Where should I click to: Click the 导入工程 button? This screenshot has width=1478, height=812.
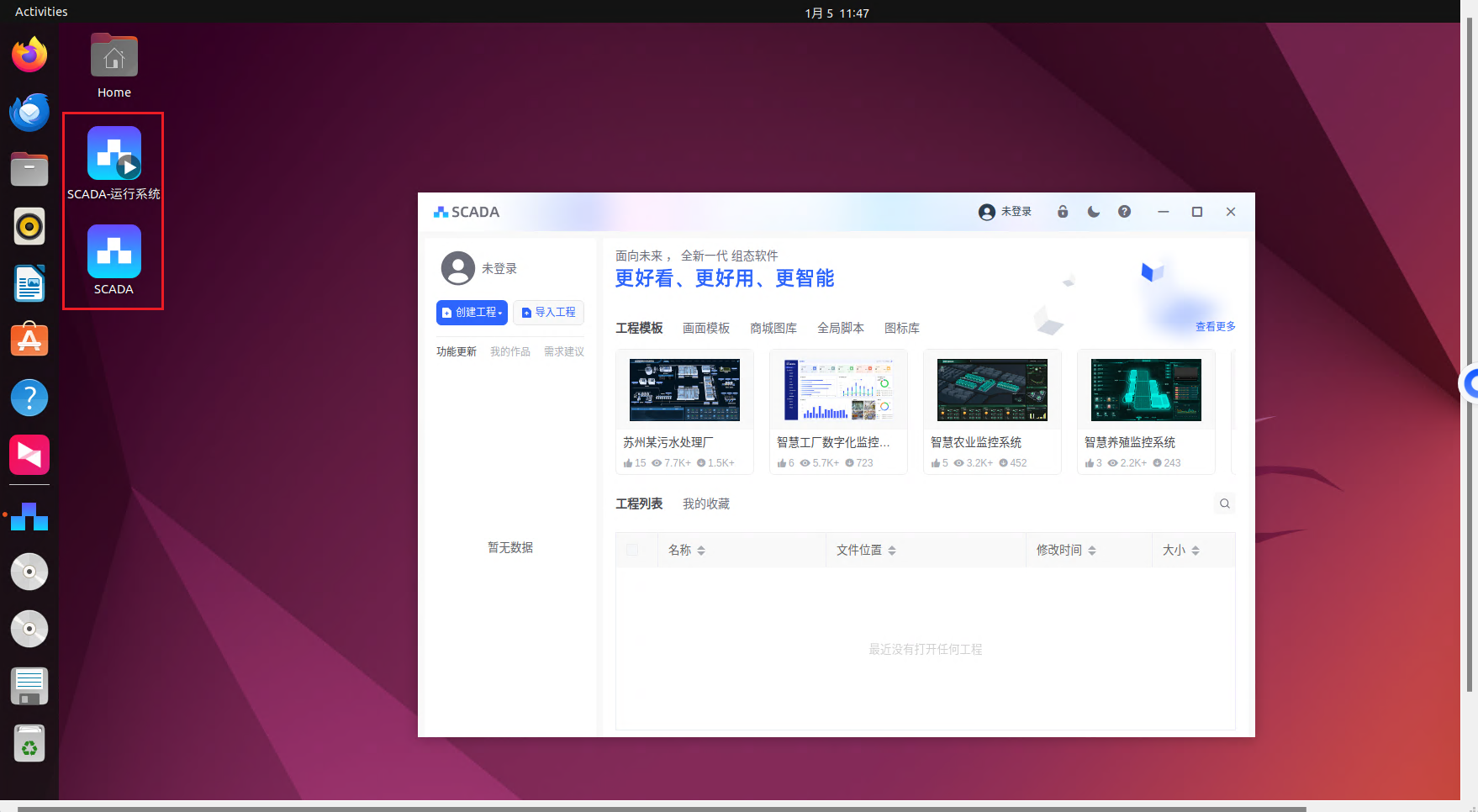point(548,312)
